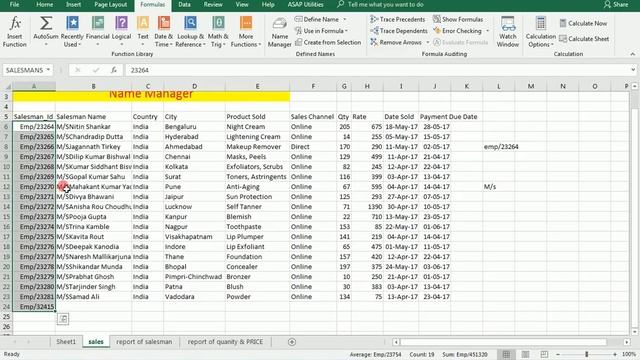This screenshot has width=640, height=360.
Task: Open Recently Used functions list
Action: [x=72, y=32]
